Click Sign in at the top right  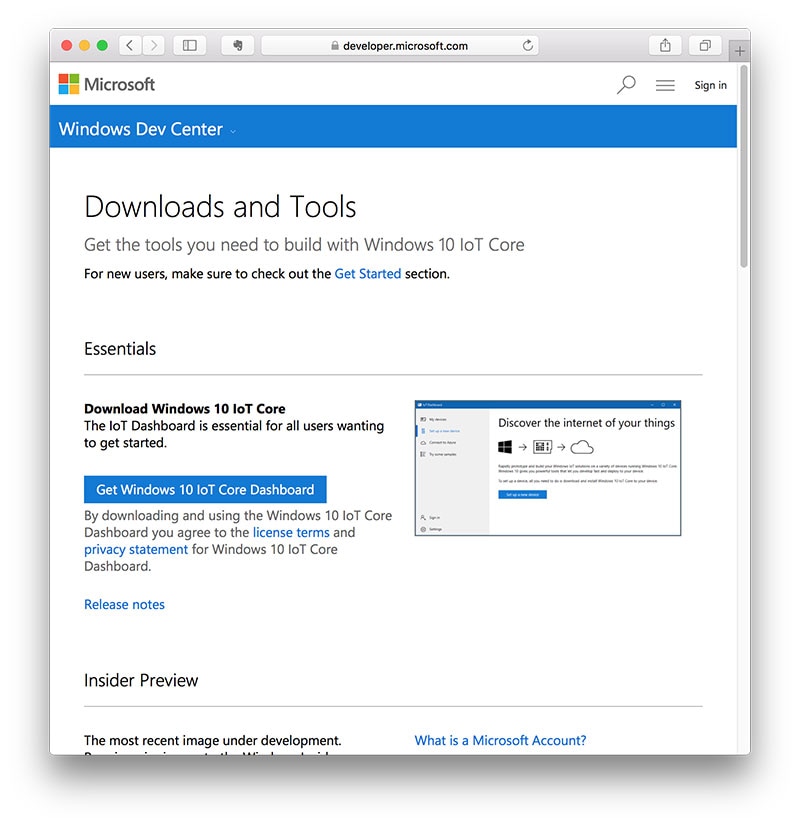[x=710, y=86]
